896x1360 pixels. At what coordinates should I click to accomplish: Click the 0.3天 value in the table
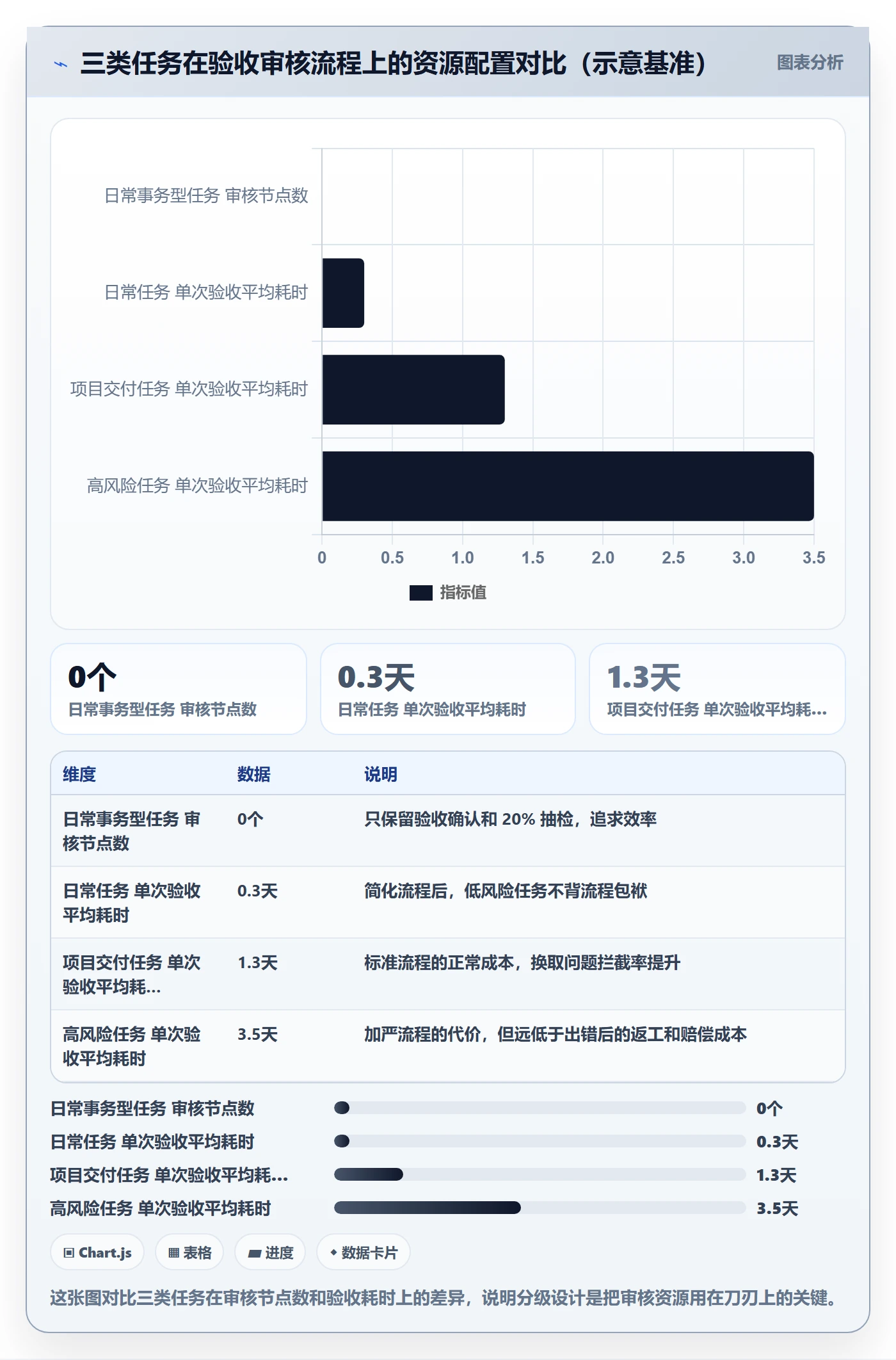[257, 891]
